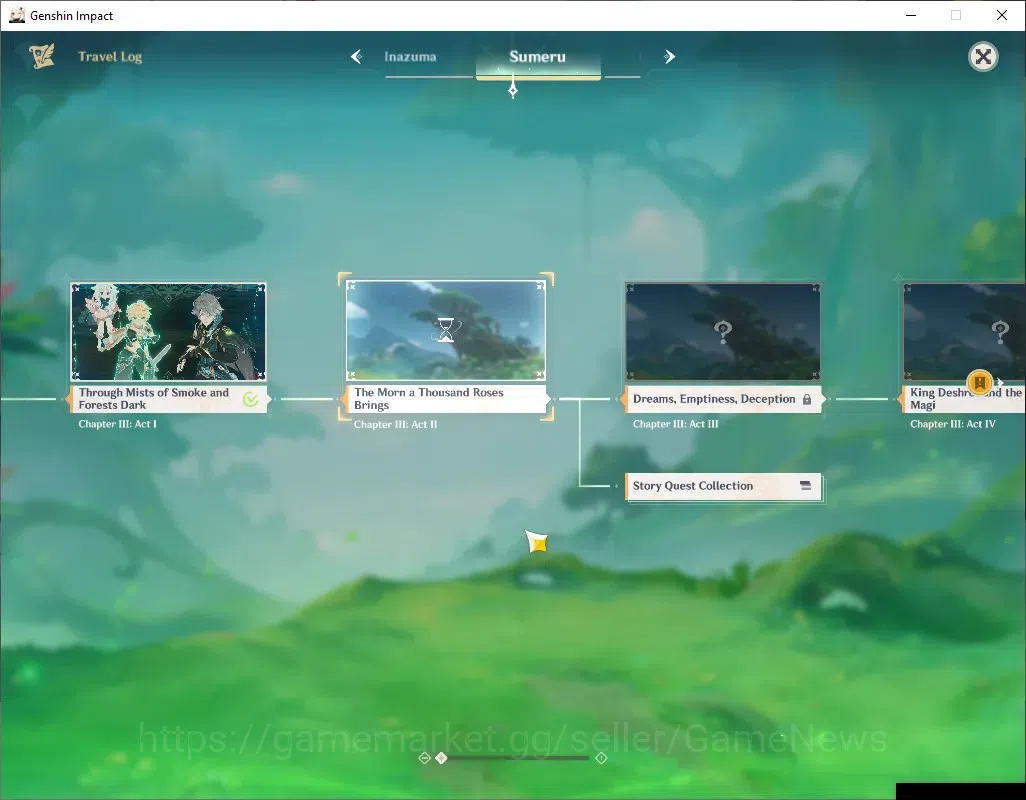This screenshot has height=800, width=1026.
Task: Go to previous region with left arrow
Action: coord(357,57)
